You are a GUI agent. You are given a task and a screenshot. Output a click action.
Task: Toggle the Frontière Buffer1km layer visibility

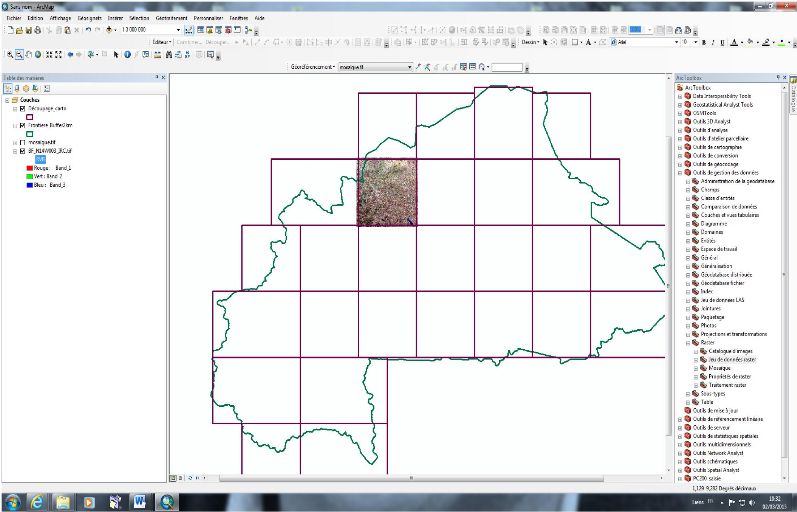(22, 126)
